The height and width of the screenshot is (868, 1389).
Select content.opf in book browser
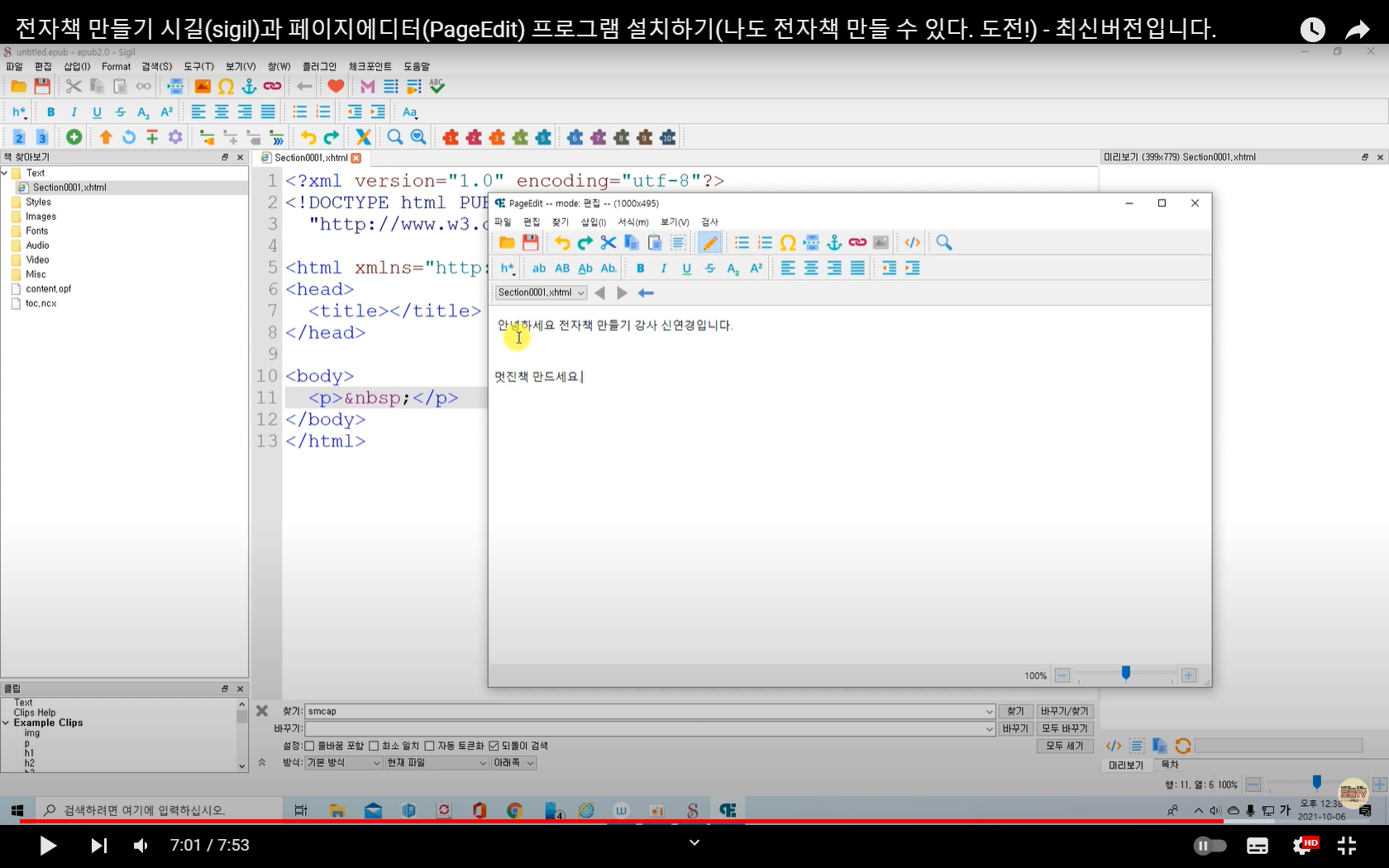pyautogui.click(x=48, y=289)
